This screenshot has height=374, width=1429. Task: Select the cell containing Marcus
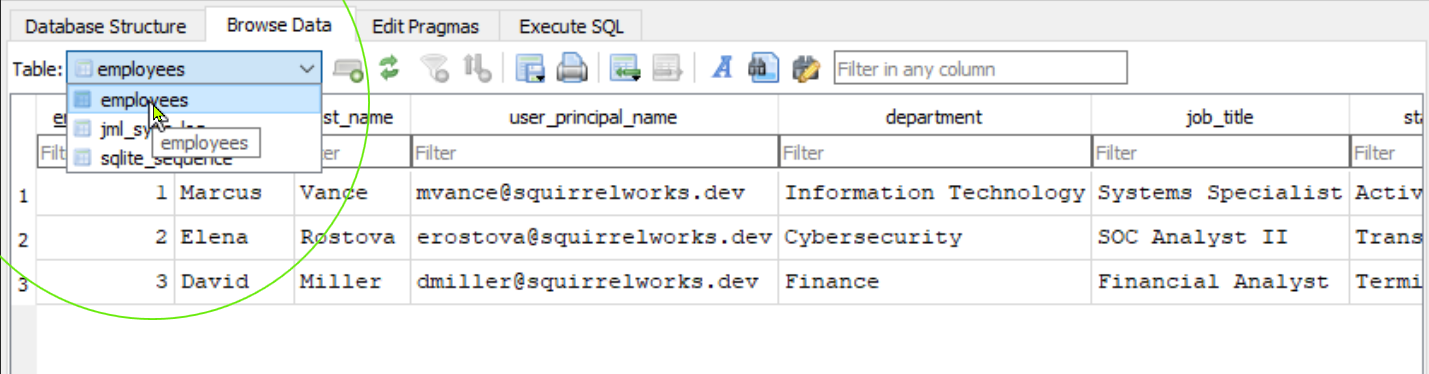234,193
